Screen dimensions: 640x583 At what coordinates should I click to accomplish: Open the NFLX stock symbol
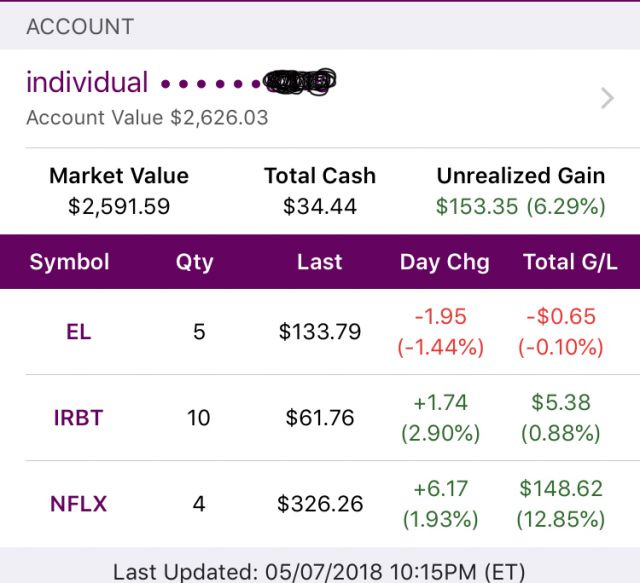tap(78, 504)
